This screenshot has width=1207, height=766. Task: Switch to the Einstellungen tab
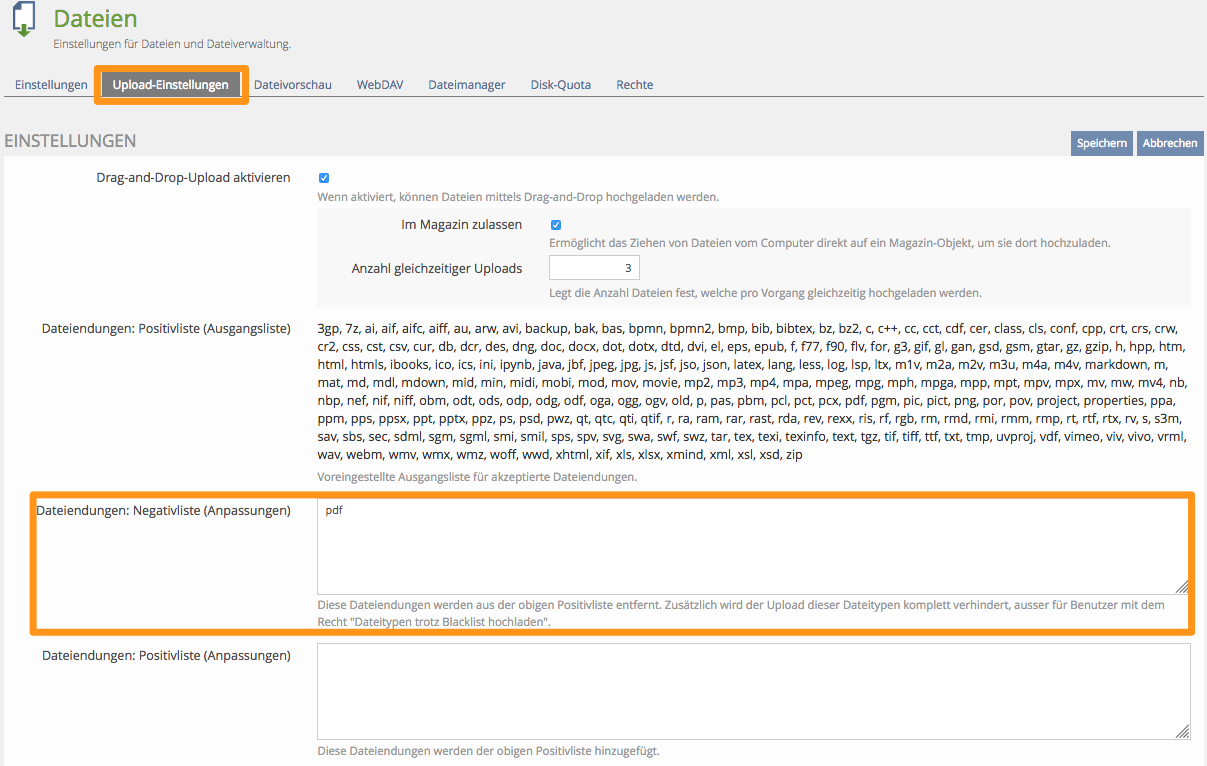[51, 85]
